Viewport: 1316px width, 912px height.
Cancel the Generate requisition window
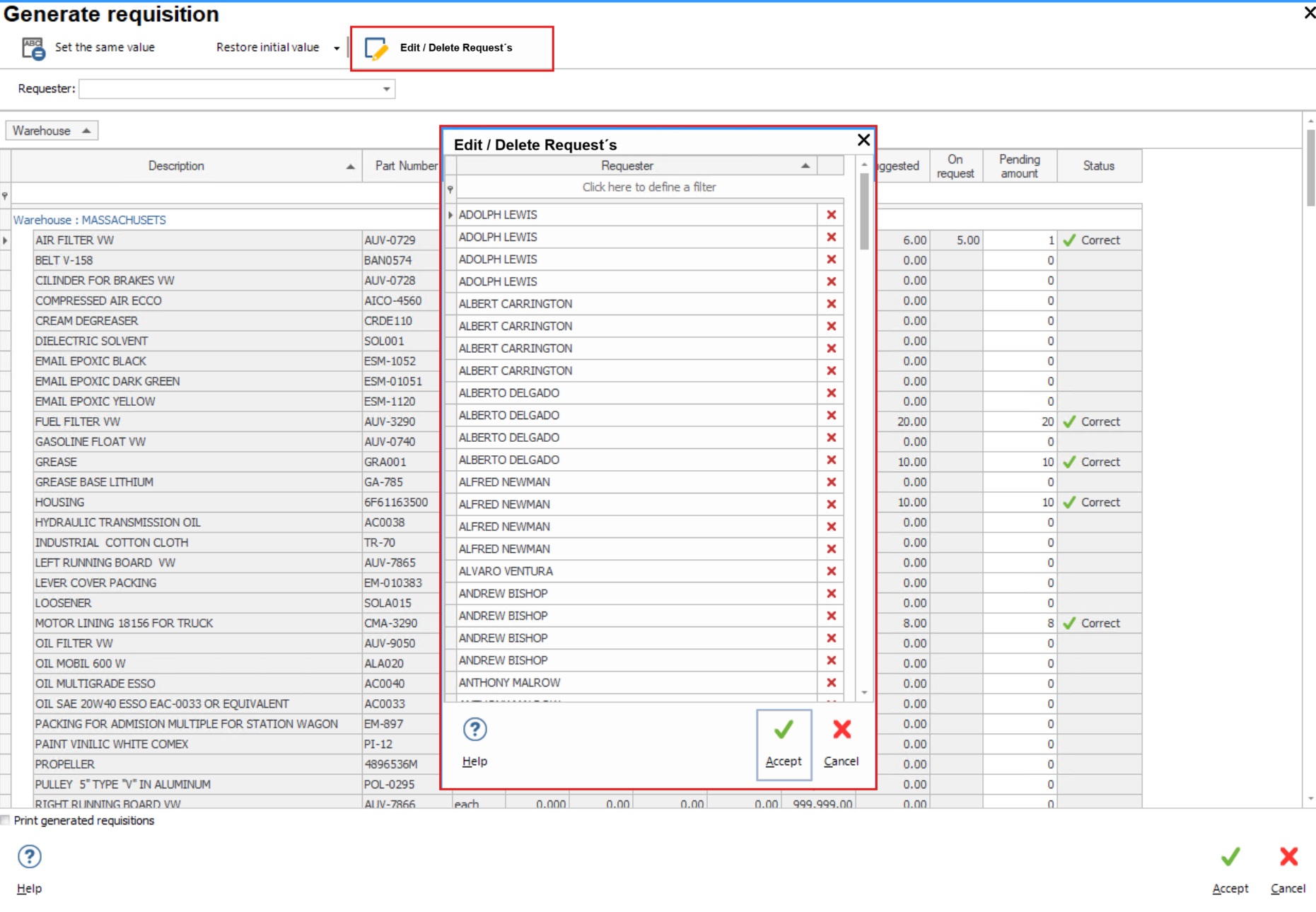[1288, 870]
